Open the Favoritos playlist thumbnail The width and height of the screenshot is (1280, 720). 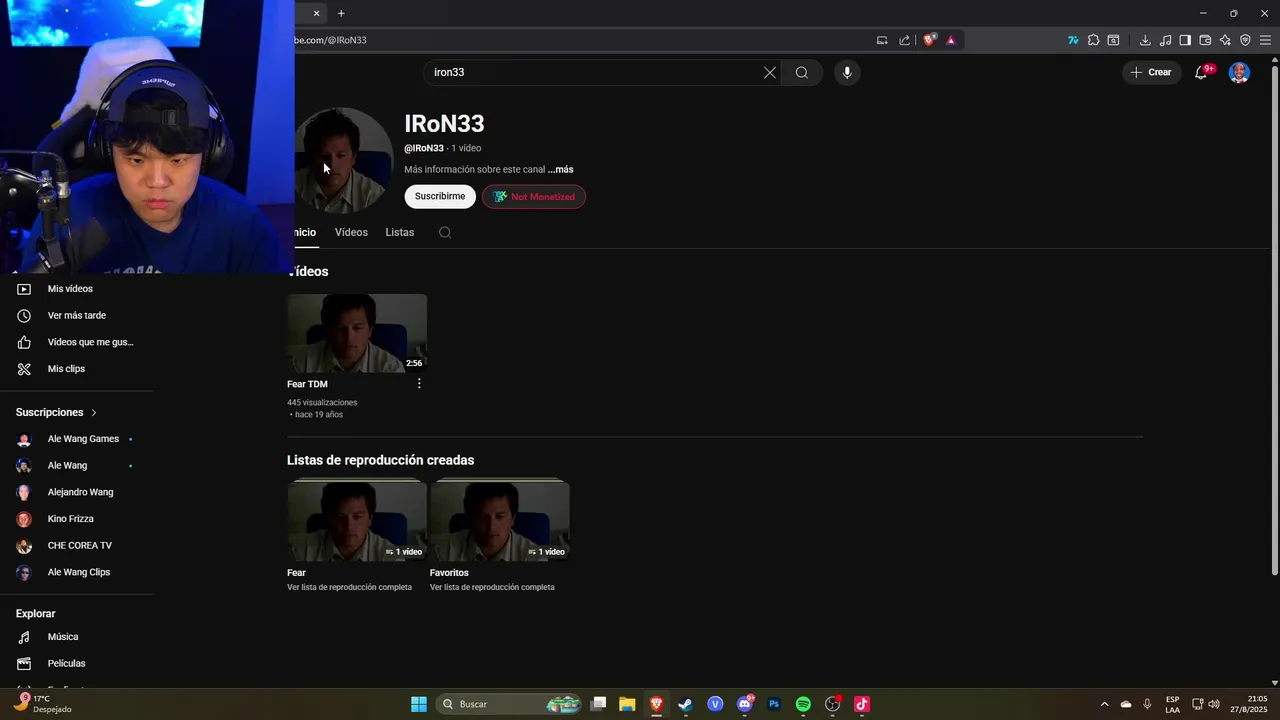click(500, 521)
